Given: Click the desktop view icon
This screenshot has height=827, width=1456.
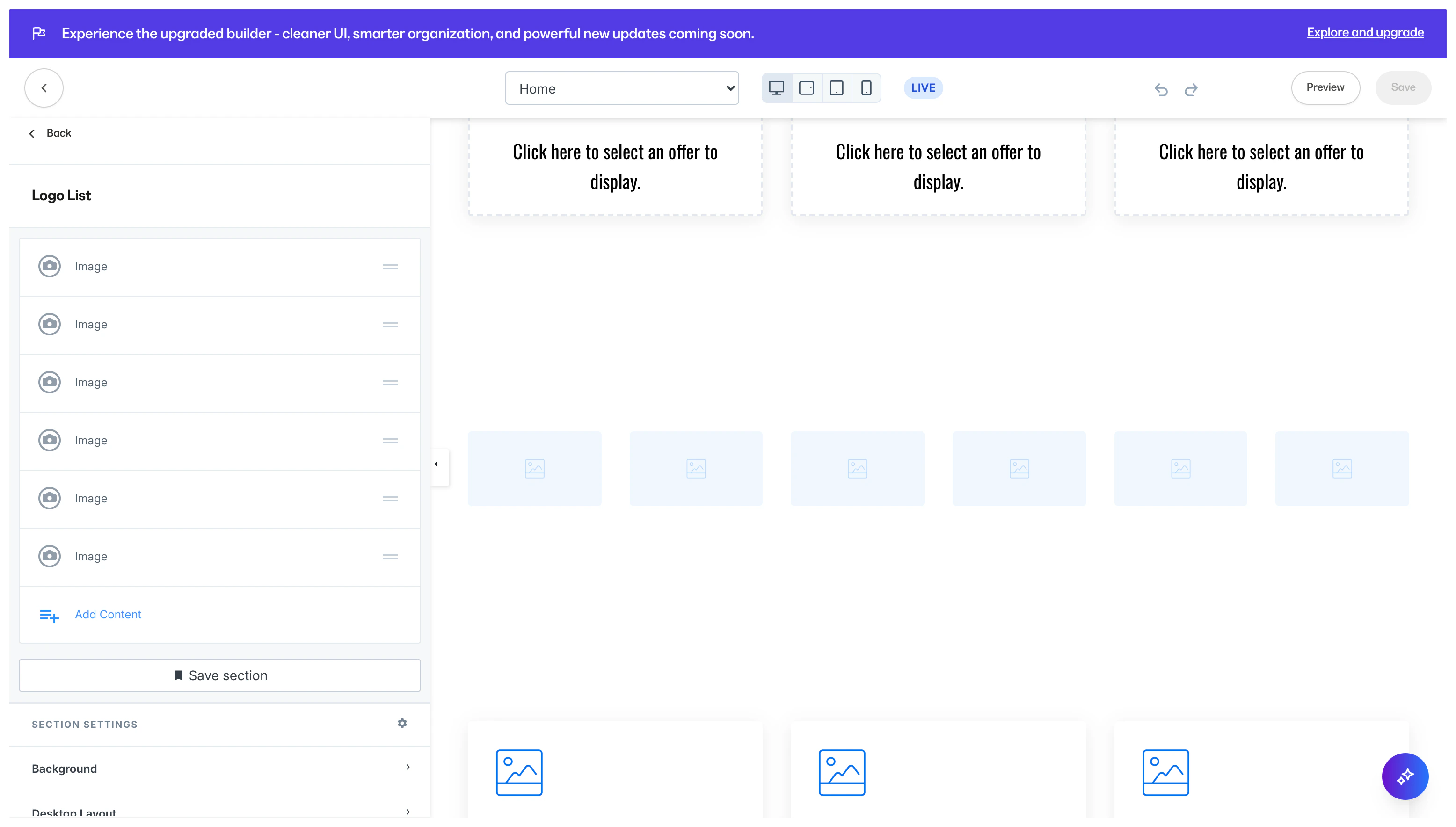Looking at the screenshot, I should (776, 88).
